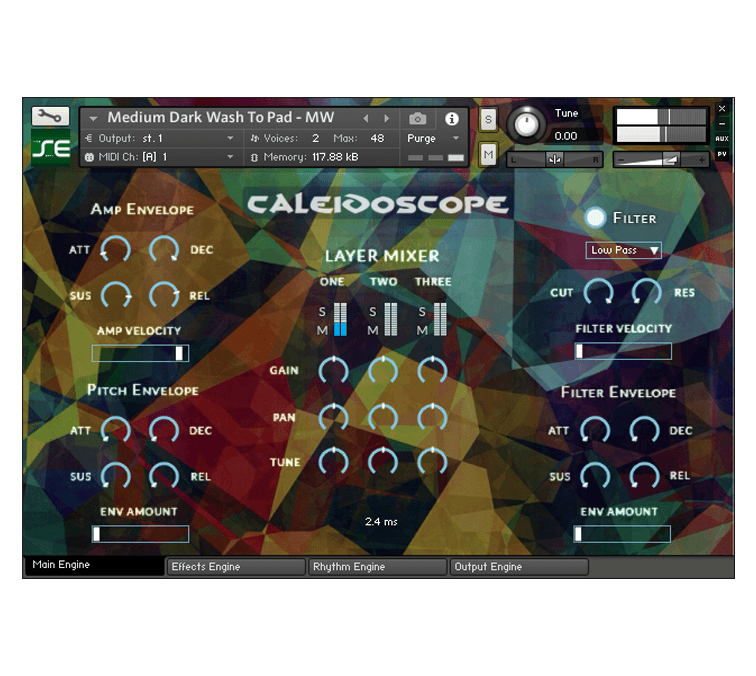Mute layer THREE
This screenshot has height=676, width=756.
(x=422, y=330)
